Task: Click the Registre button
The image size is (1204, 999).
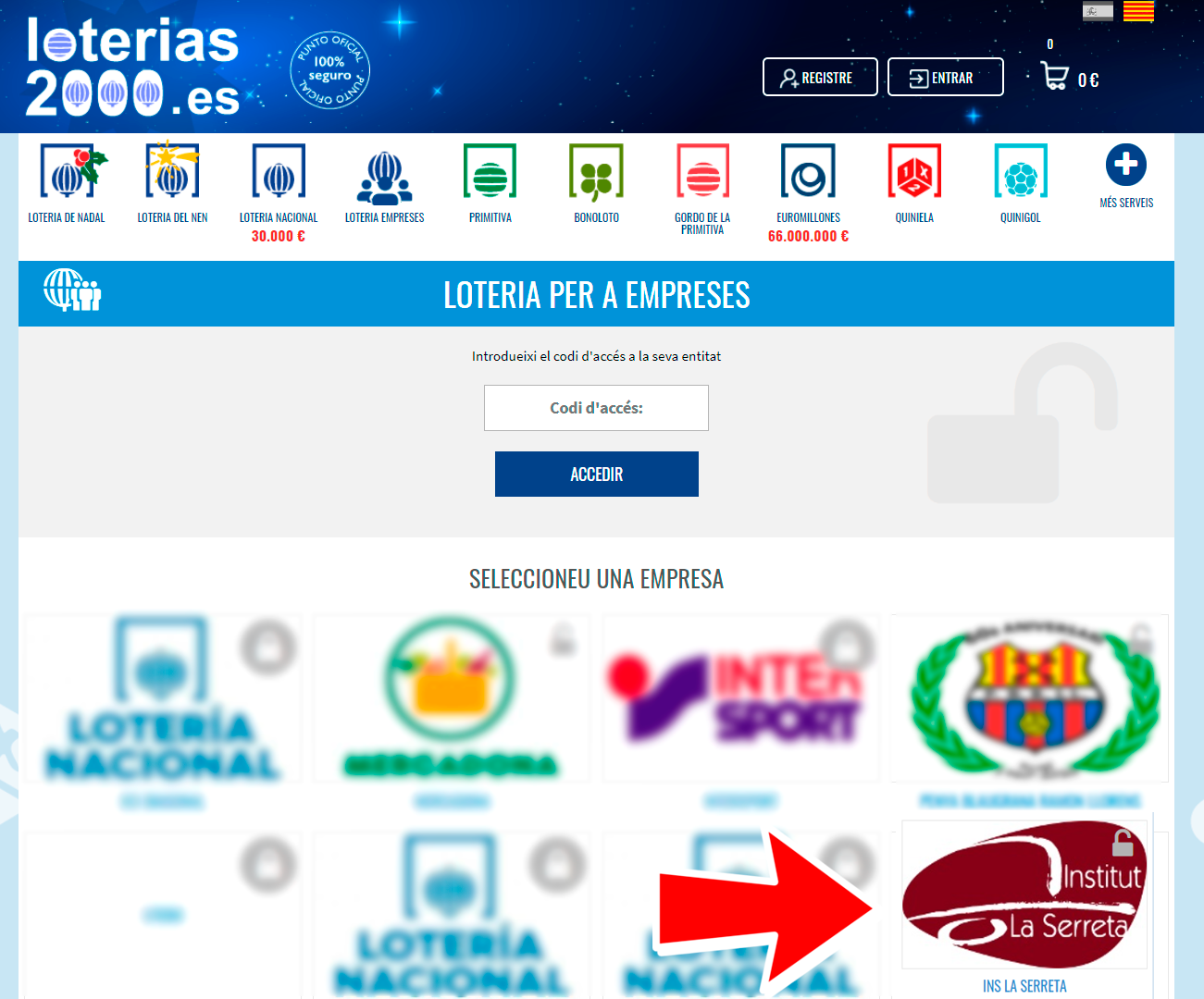Action: coord(820,77)
